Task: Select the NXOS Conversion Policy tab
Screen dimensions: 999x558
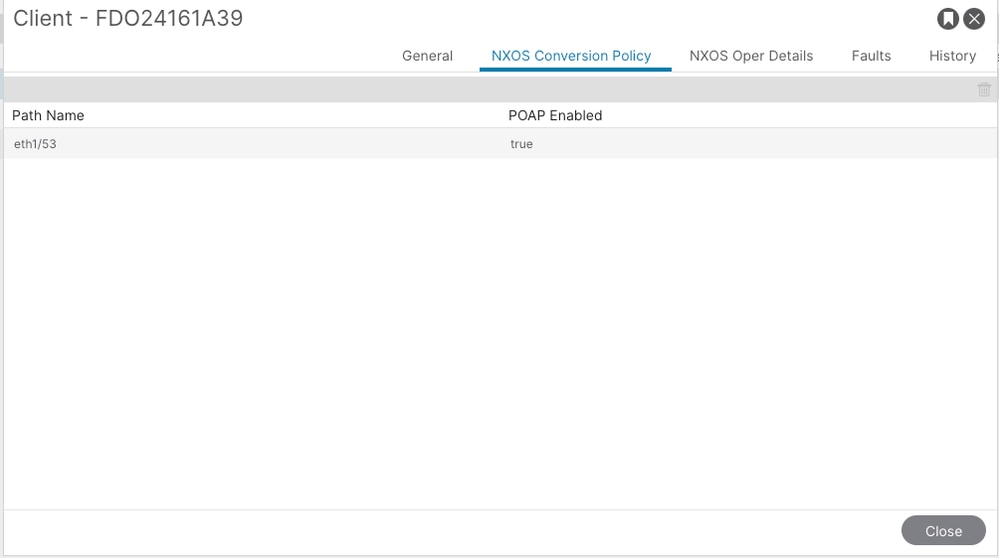Action: coord(571,56)
